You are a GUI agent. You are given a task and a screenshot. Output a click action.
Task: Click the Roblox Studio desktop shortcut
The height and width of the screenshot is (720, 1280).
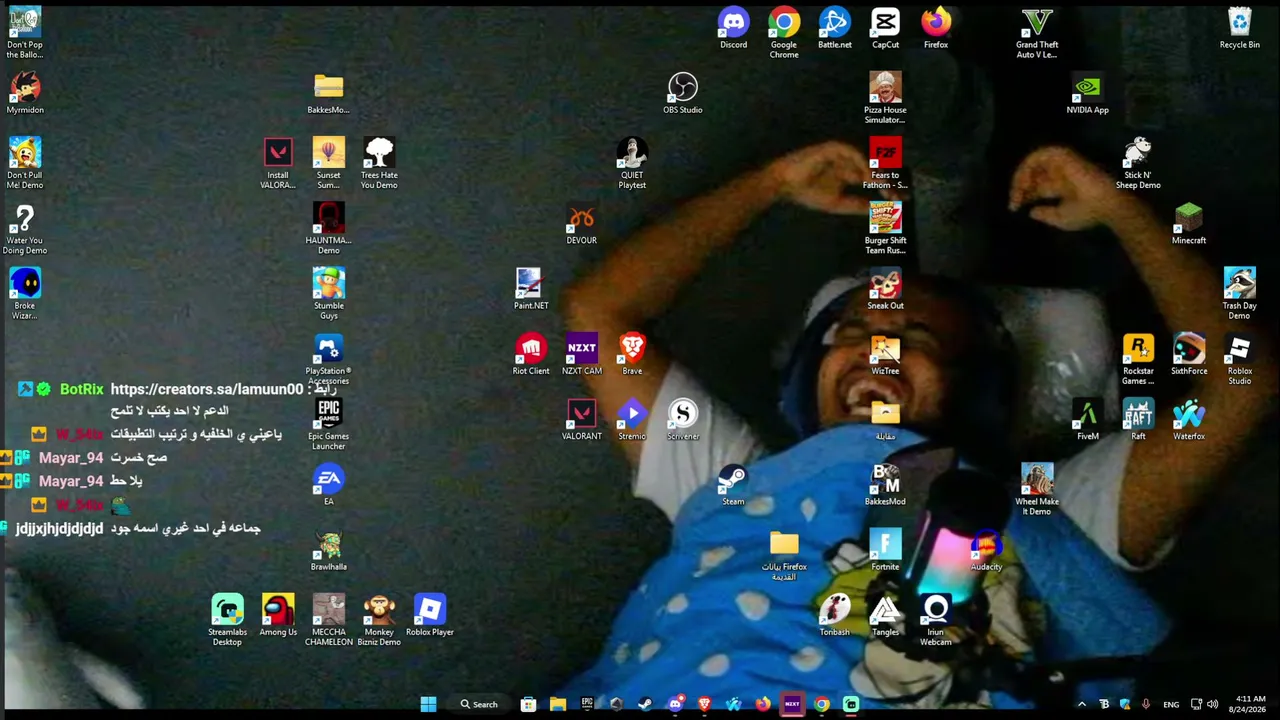[1239, 360]
